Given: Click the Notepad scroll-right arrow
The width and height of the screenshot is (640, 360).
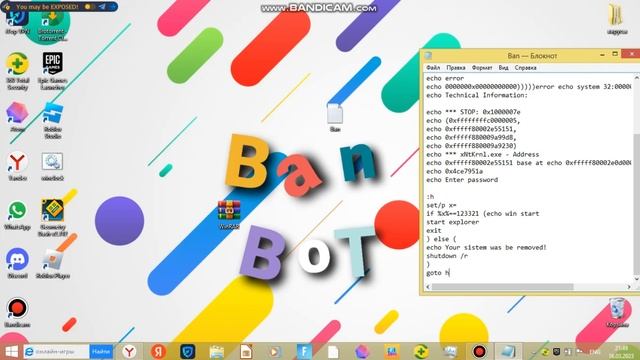Looking at the screenshot, I should [x=629, y=287].
